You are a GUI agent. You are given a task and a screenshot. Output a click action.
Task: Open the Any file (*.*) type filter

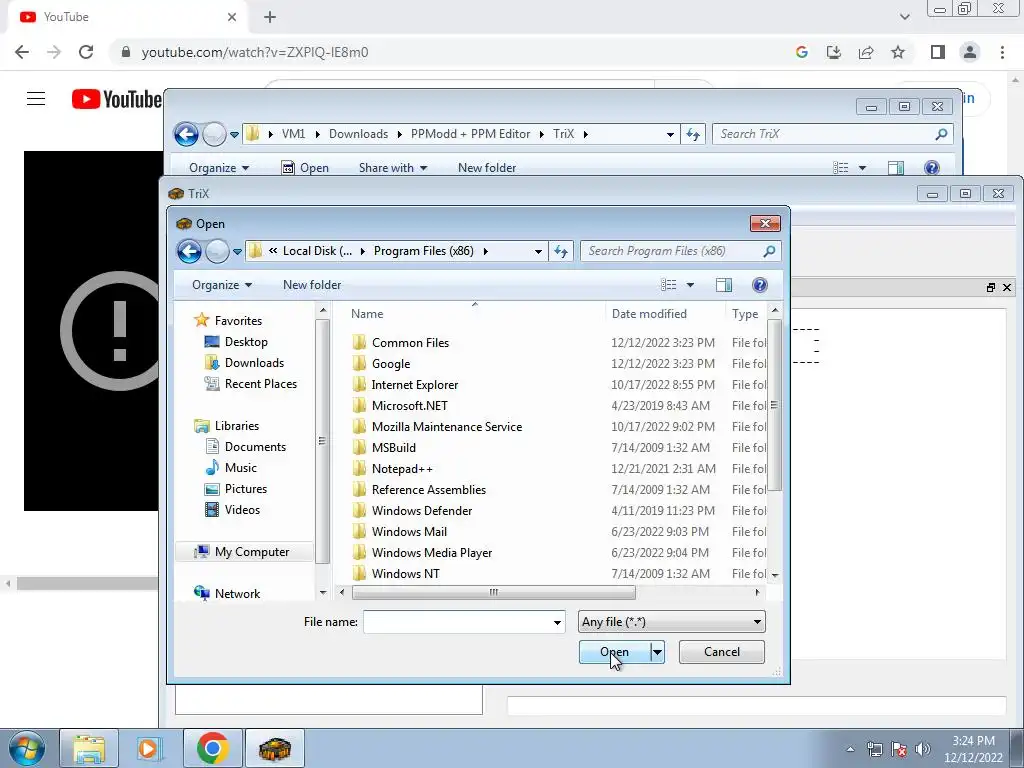coord(671,622)
